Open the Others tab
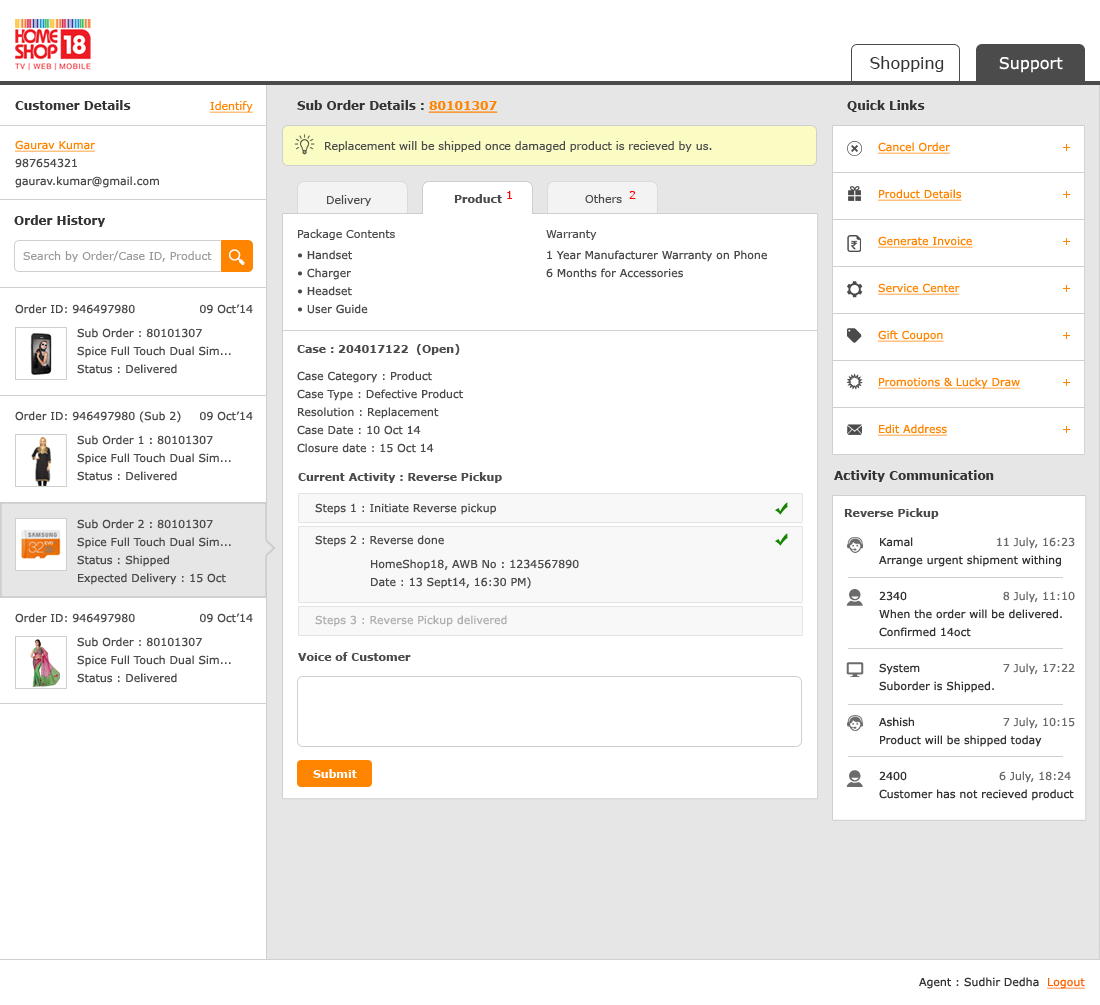The height and width of the screenshot is (1005, 1100). 603,198
